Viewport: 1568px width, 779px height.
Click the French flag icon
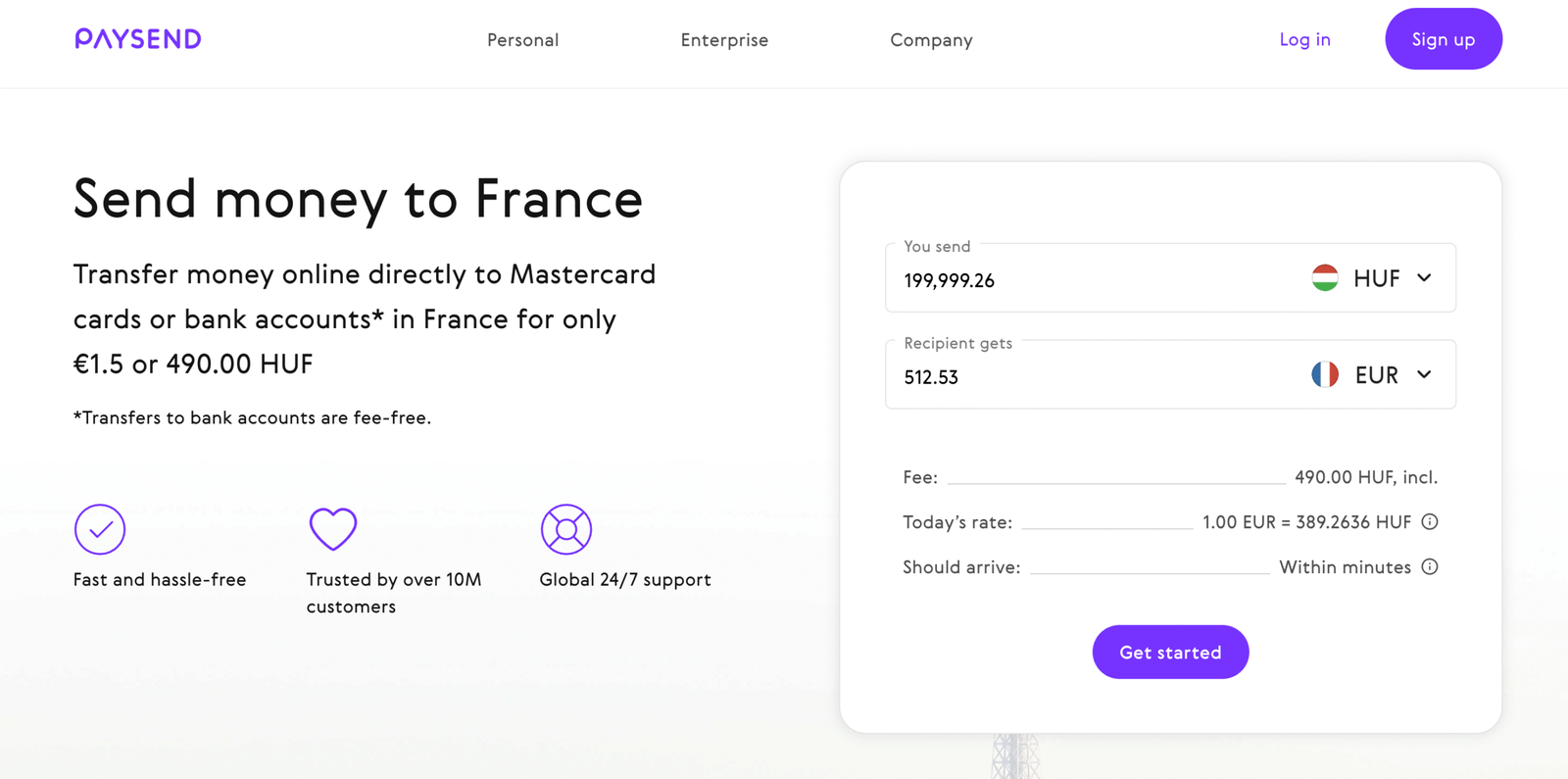1325,375
